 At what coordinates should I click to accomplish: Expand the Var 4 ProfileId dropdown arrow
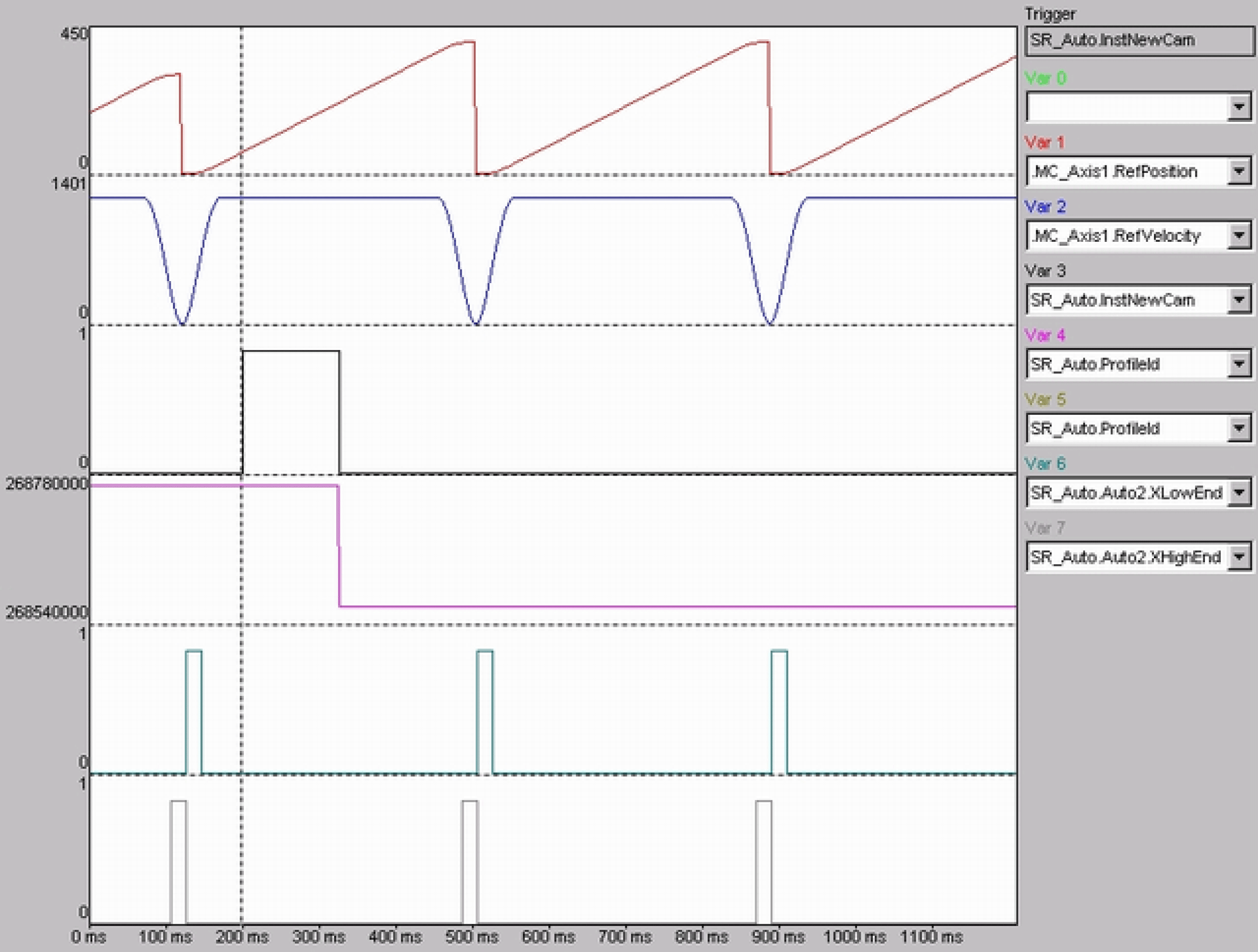[x=1239, y=364]
